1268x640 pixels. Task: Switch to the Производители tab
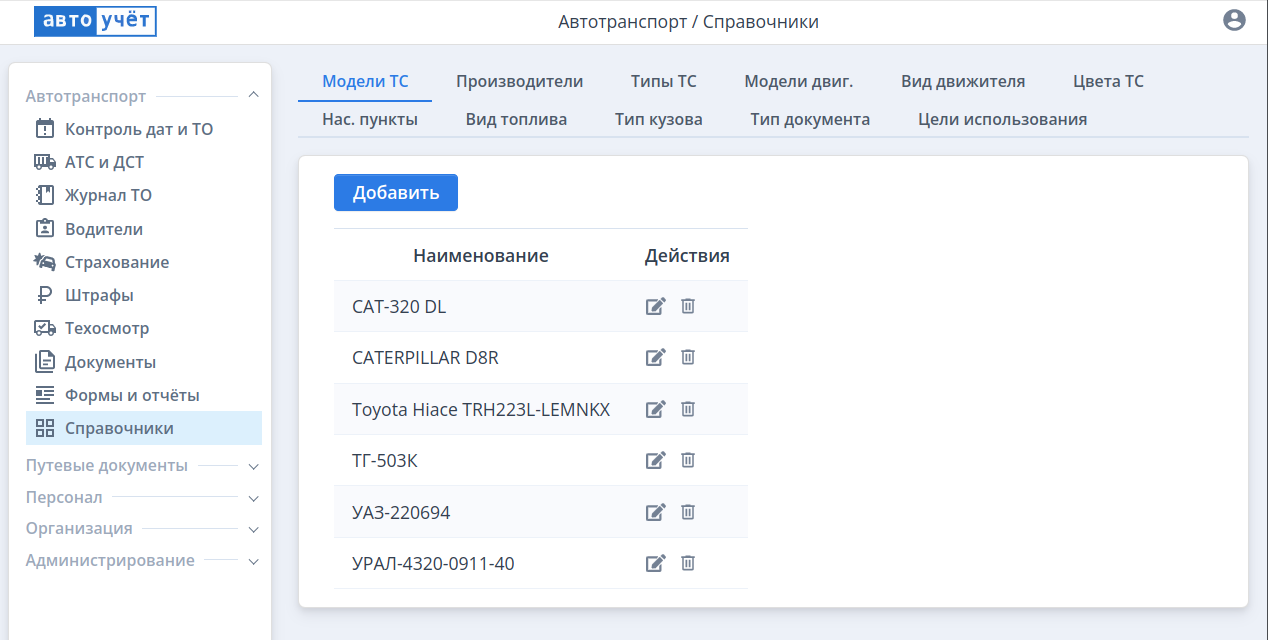pos(521,81)
